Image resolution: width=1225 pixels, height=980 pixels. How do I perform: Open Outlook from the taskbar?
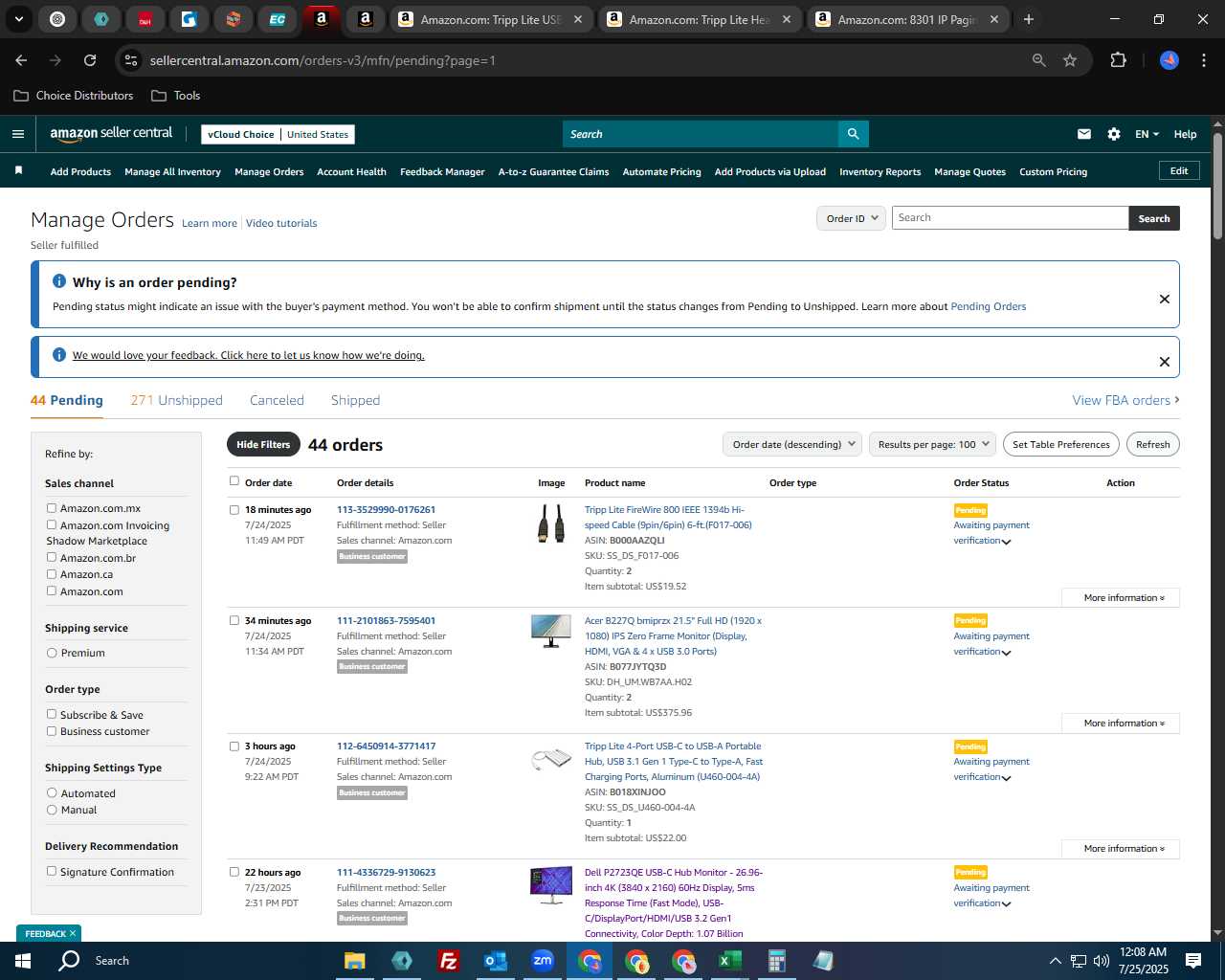495,961
